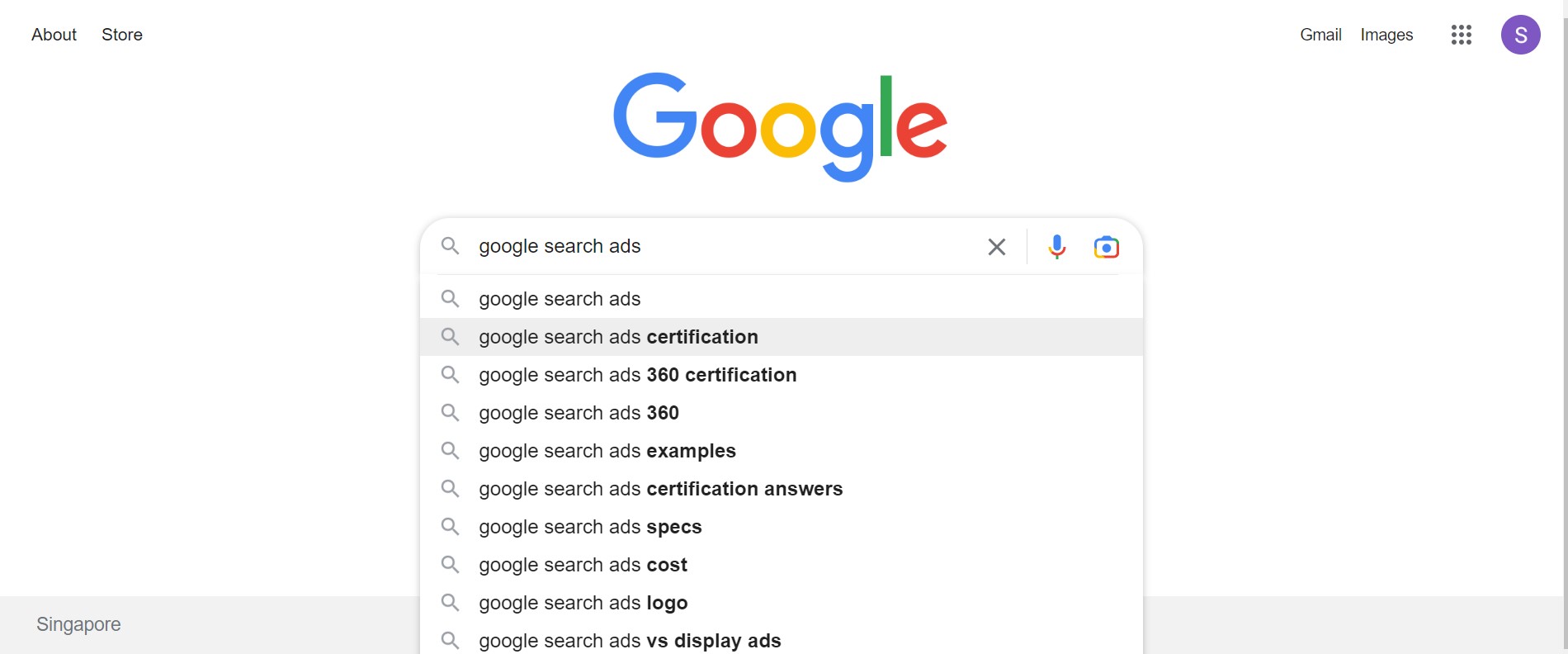Open Google Lens camera image search
Viewport: 1568px width, 654px height.
pos(1106,247)
